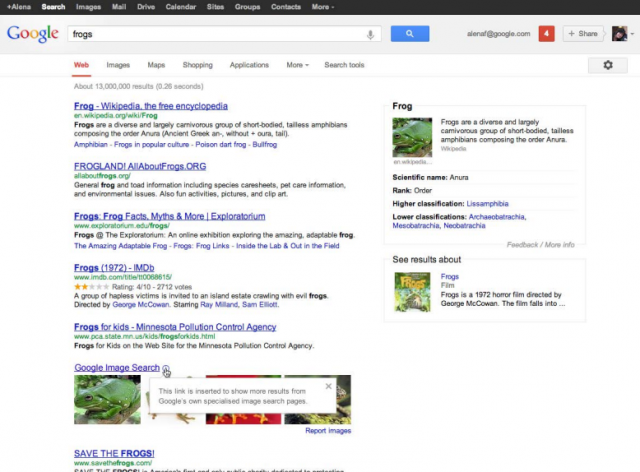The height and width of the screenshot is (472, 640).
Task: Open the account dropdown arrow next to avatar
Action: click(x=632, y=34)
